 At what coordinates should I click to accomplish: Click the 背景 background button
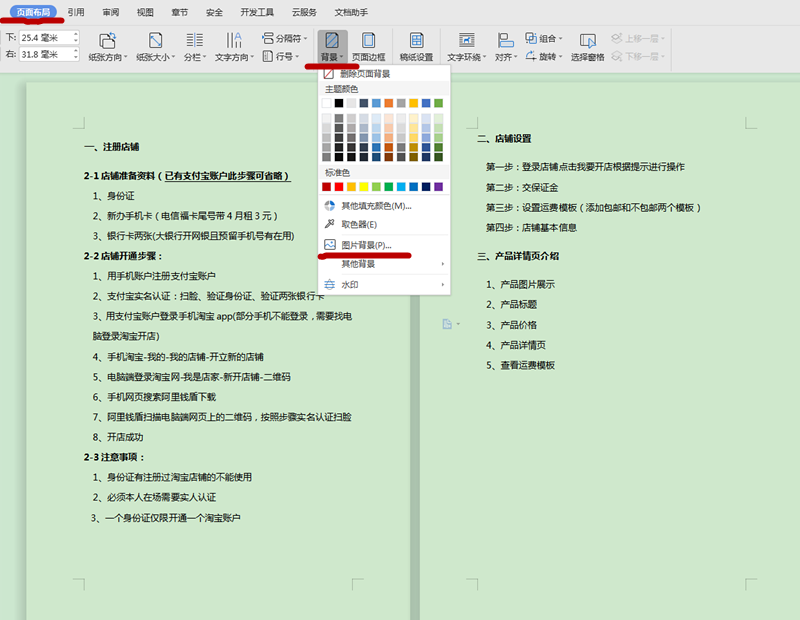click(x=332, y=46)
